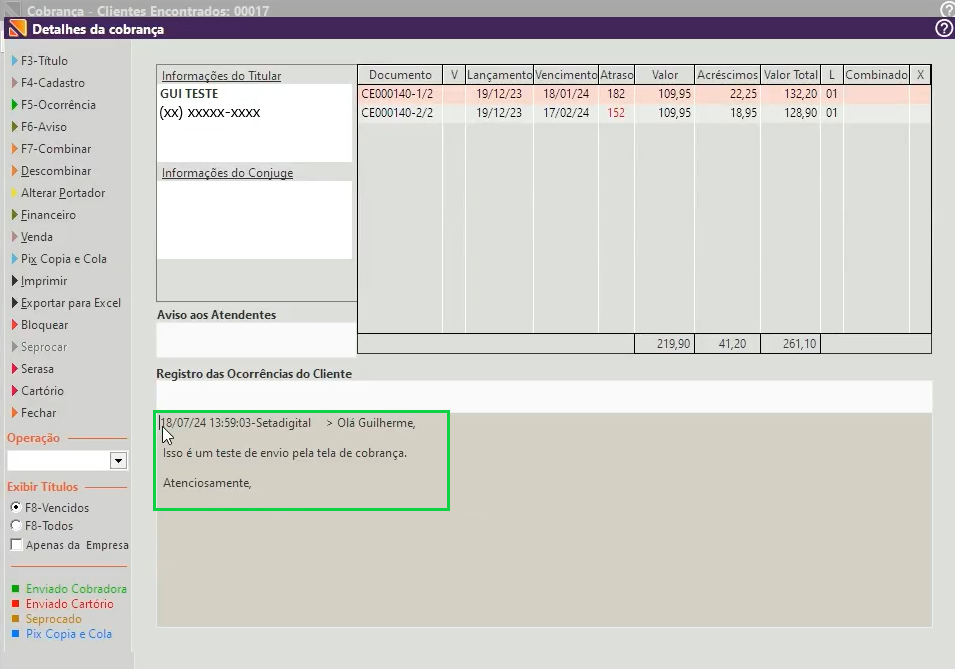955x669 pixels.
Task: Click the Aviso aos Atendentes text field
Action: 256,339
